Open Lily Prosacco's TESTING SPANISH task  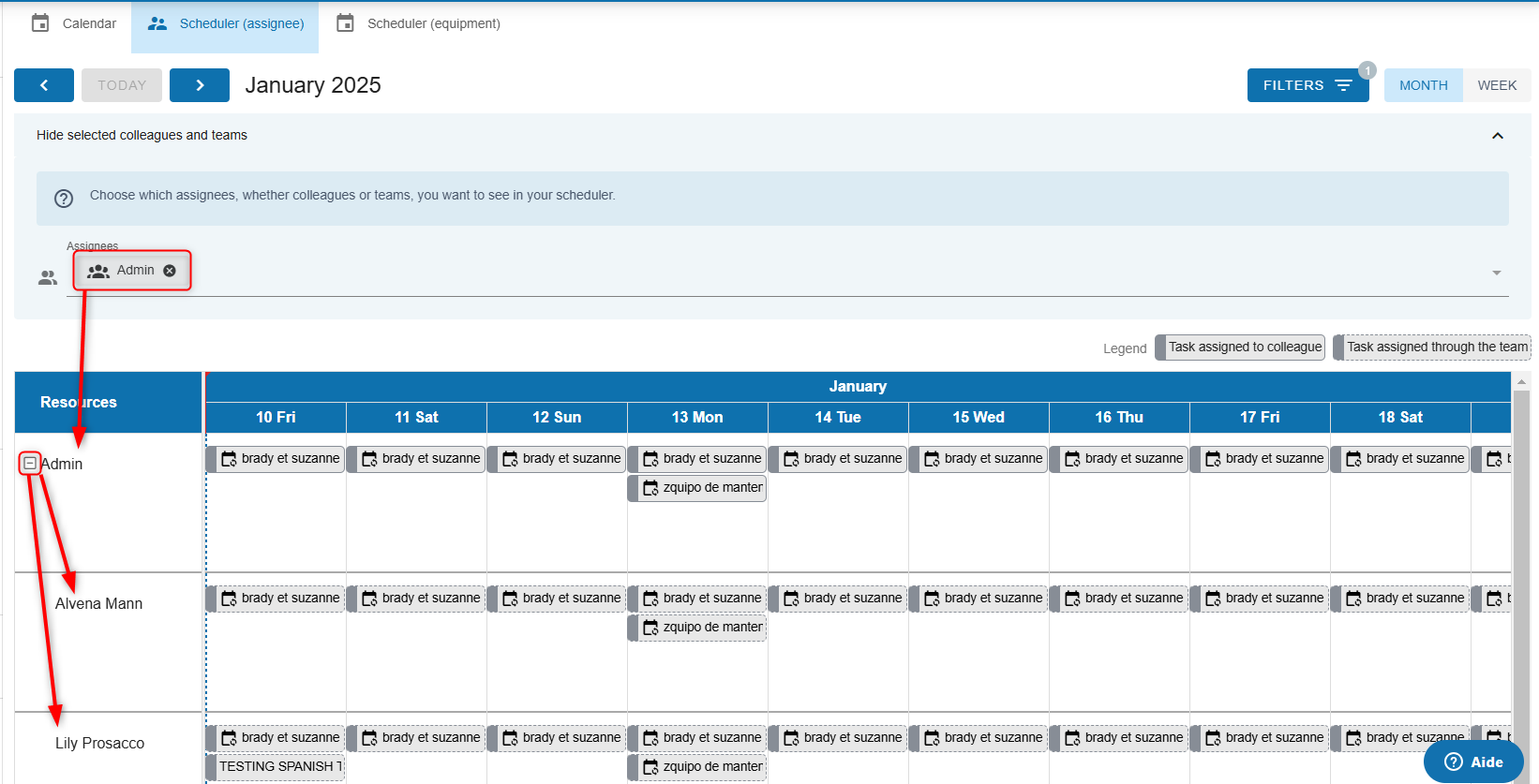point(278,766)
